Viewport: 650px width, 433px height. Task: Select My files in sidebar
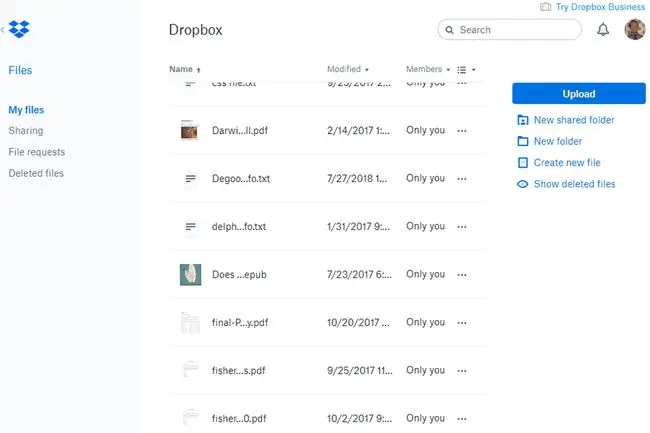tap(26, 110)
